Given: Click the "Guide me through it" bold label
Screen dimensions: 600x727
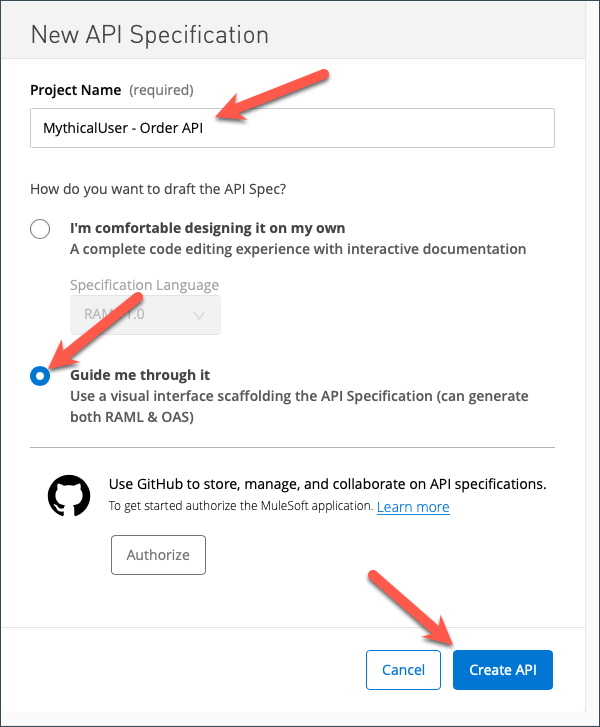Looking at the screenshot, I should 140,375.
